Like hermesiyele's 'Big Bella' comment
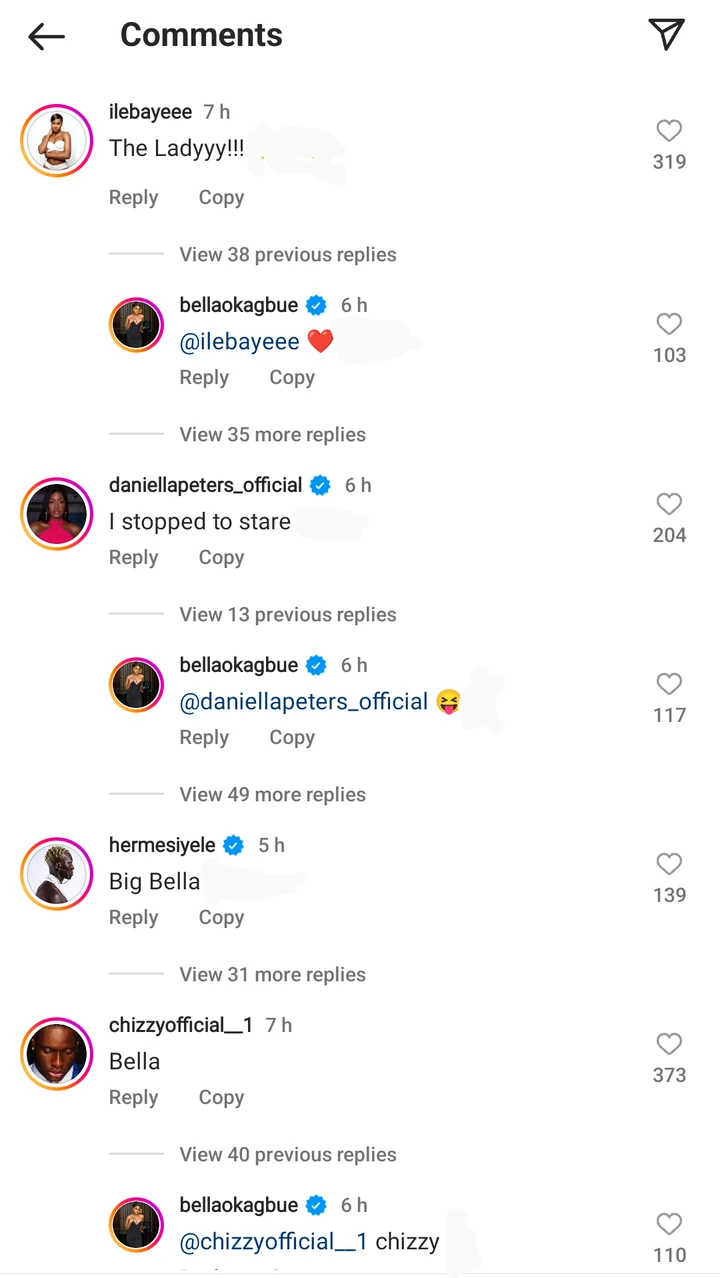 (669, 864)
